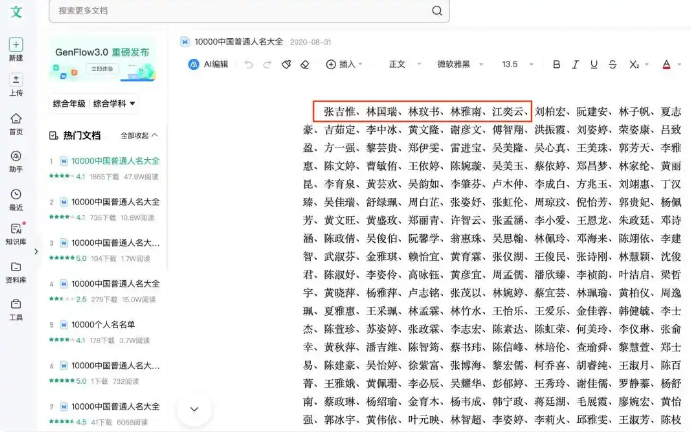Click the 新建 plus icon in sidebar
The height and width of the screenshot is (432, 691).
[x=16, y=45]
